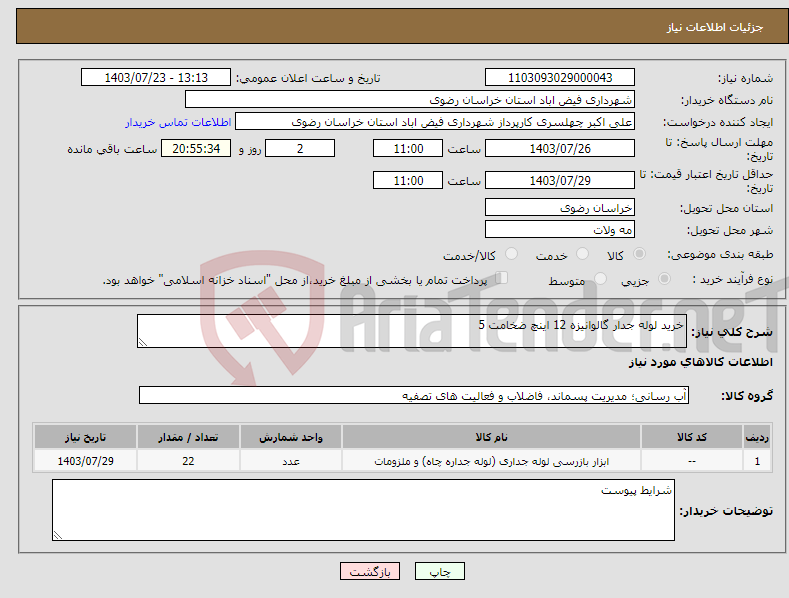This screenshot has width=789, height=598.
Task: Click the unit cell عدد
Action: [291, 461]
